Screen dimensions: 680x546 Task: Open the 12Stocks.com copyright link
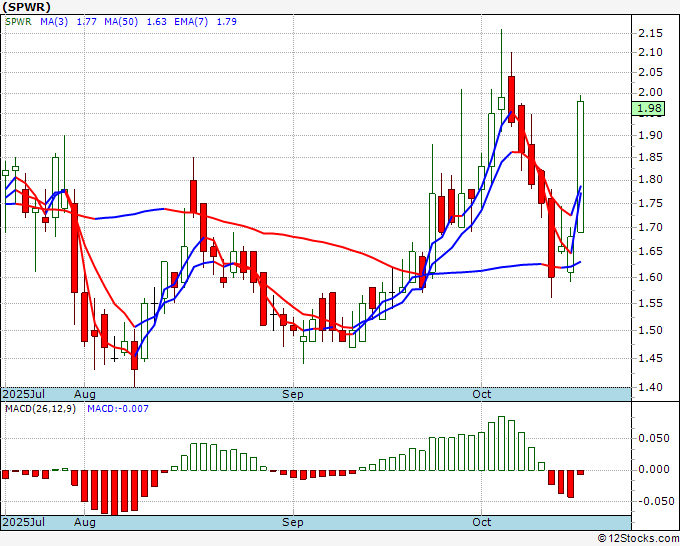coord(638,539)
